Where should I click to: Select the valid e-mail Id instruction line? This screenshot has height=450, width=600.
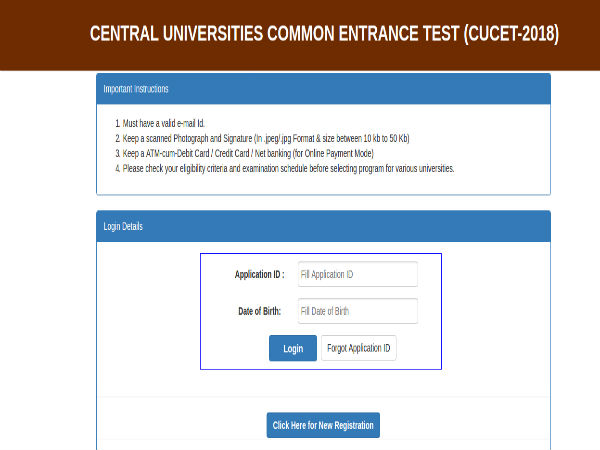click(160, 123)
